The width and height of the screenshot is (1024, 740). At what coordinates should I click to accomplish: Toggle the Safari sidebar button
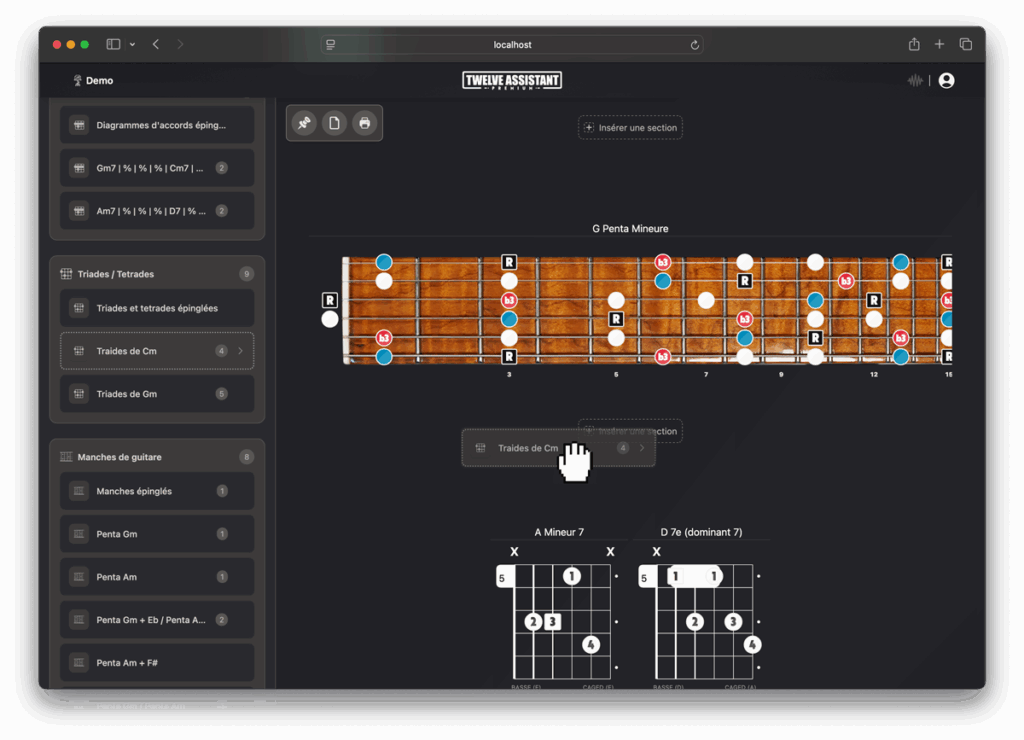click(x=114, y=44)
